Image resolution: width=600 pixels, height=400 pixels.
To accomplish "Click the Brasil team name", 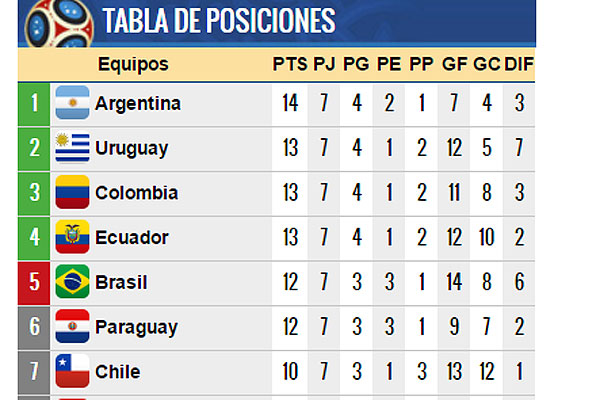I will tap(121, 282).
